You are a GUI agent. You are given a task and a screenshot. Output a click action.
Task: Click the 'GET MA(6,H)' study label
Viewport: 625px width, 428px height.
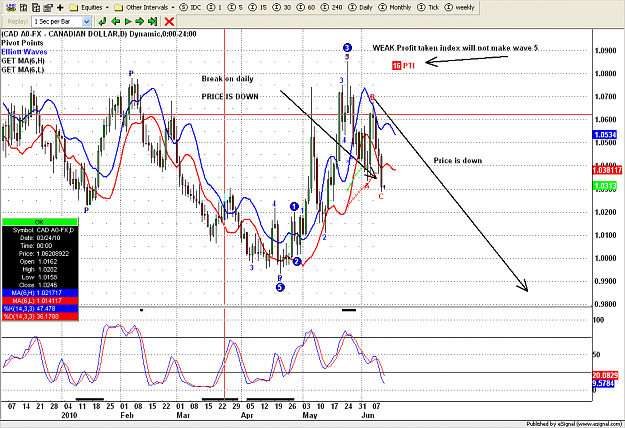(x=23, y=61)
